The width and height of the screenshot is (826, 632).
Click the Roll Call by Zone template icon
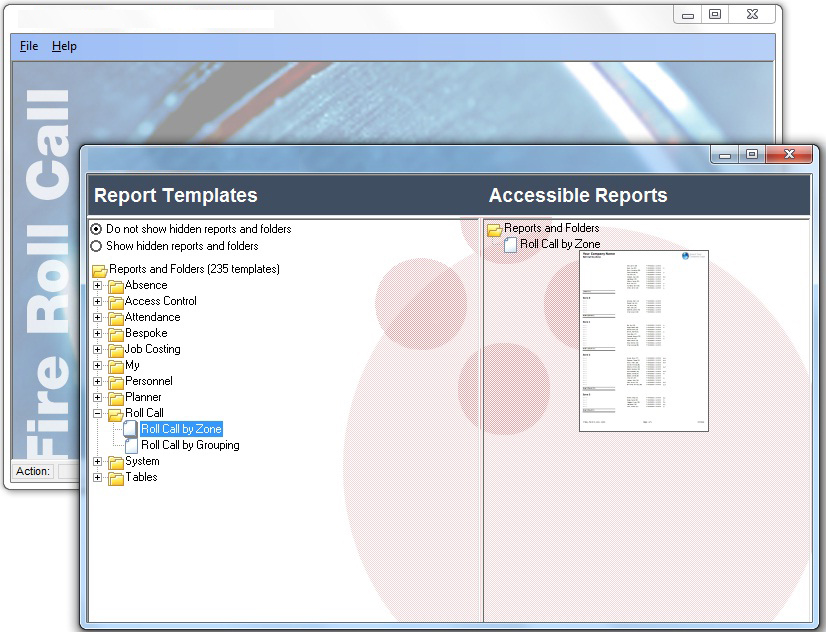click(132, 430)
